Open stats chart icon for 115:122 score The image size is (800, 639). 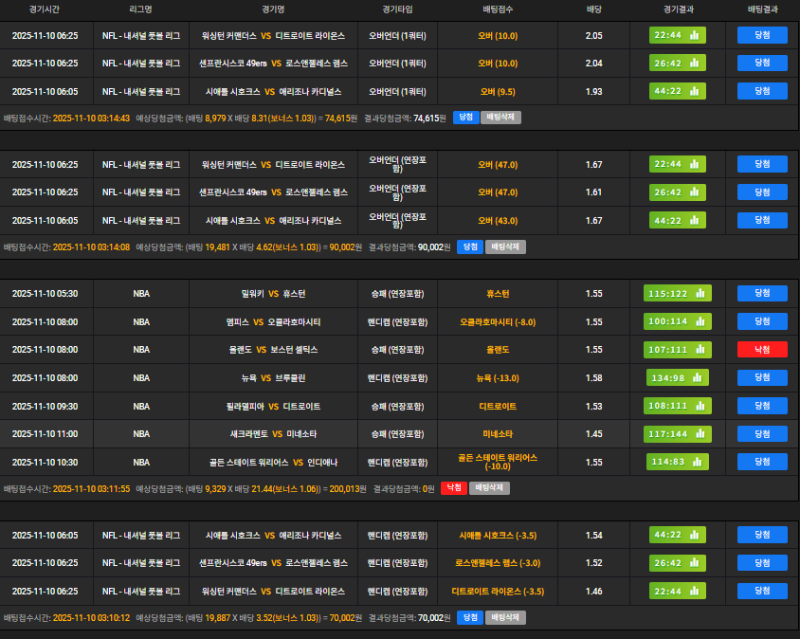click(697, 294)
